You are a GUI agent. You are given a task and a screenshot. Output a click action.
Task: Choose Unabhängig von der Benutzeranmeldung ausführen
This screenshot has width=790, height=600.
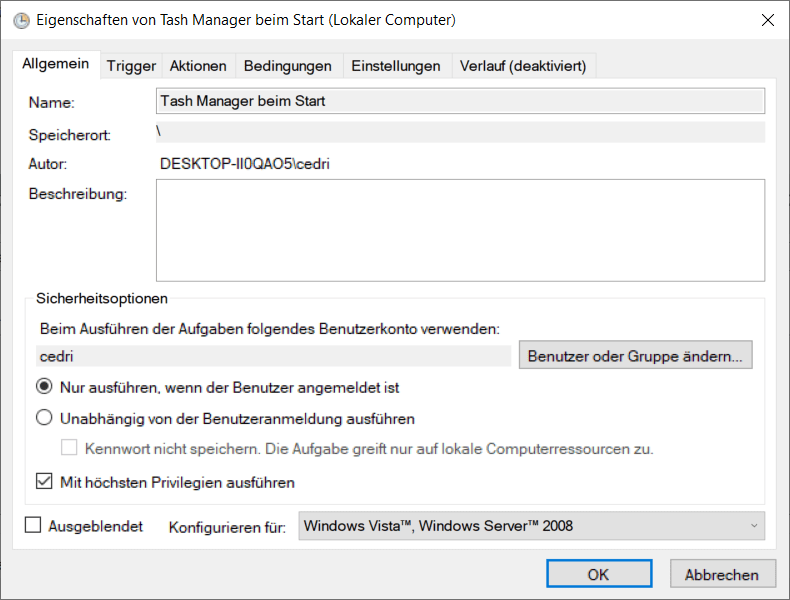(x=44, y=418)
